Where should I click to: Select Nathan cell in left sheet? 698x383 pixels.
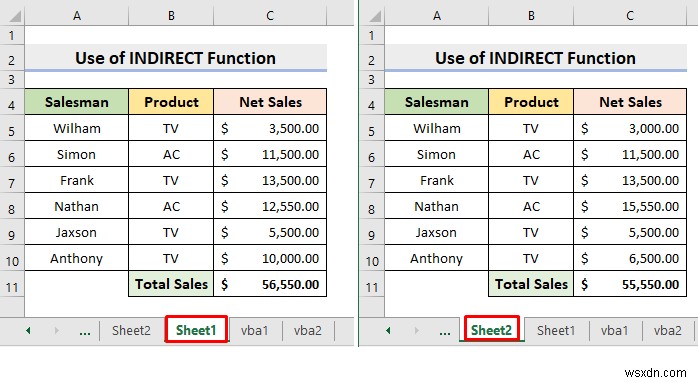(x=77, y=206)
